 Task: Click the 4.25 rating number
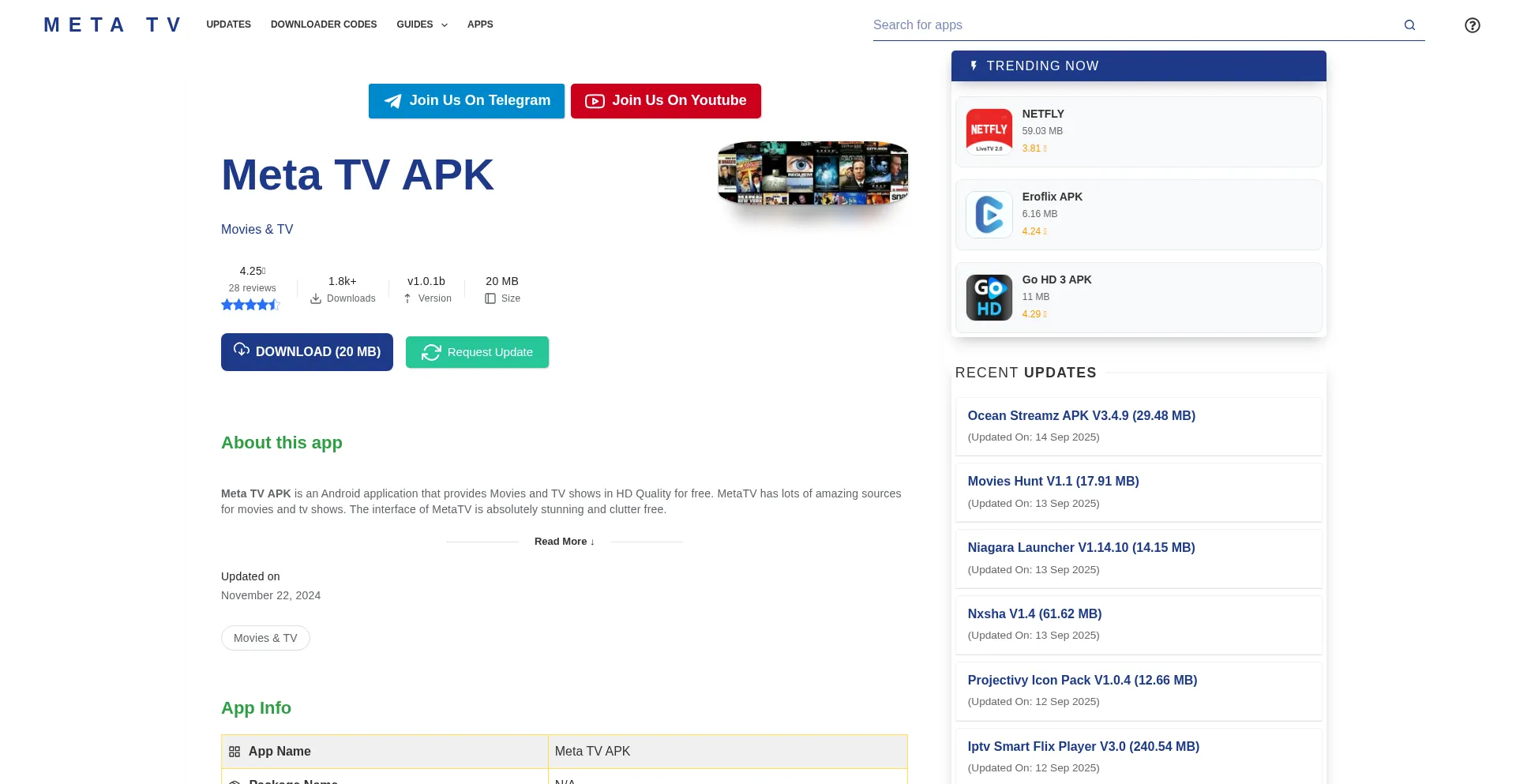[253, 271]
